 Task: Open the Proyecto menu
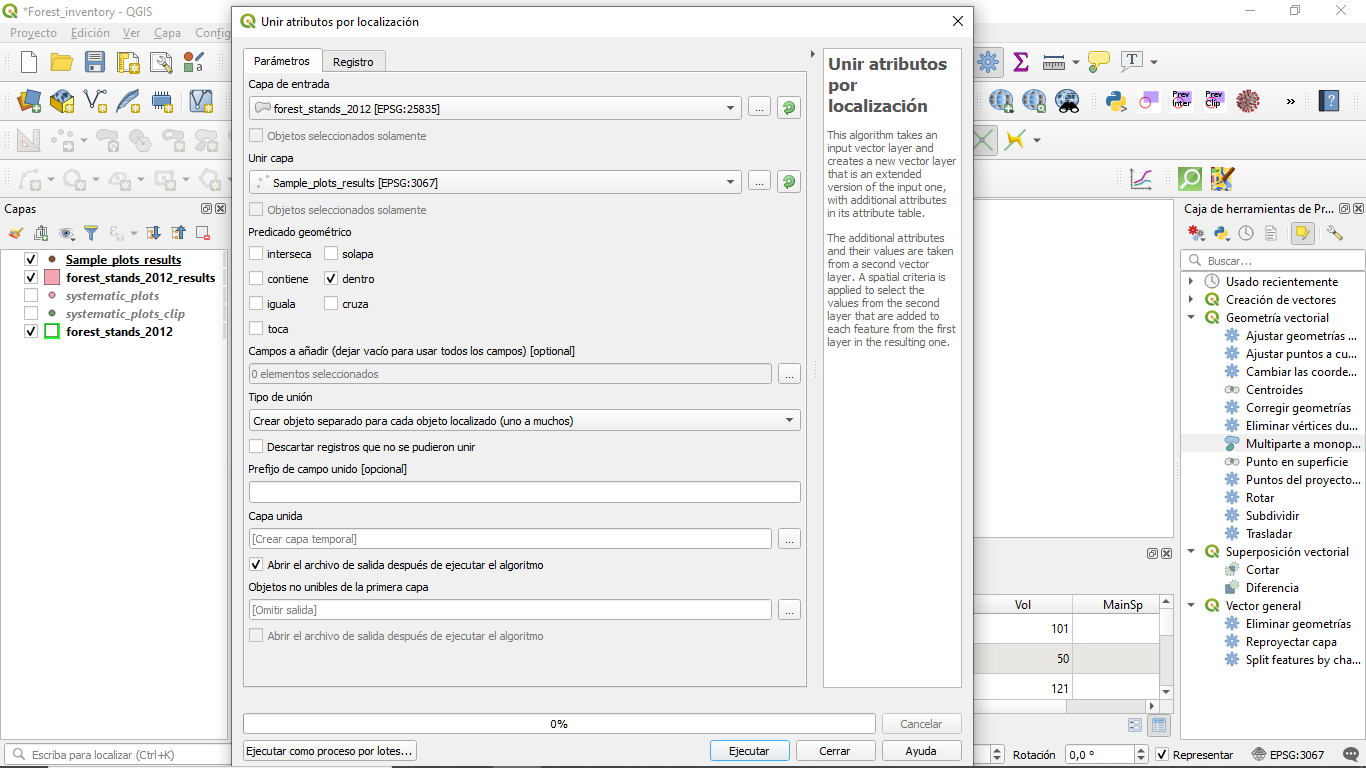pos(33,33)
